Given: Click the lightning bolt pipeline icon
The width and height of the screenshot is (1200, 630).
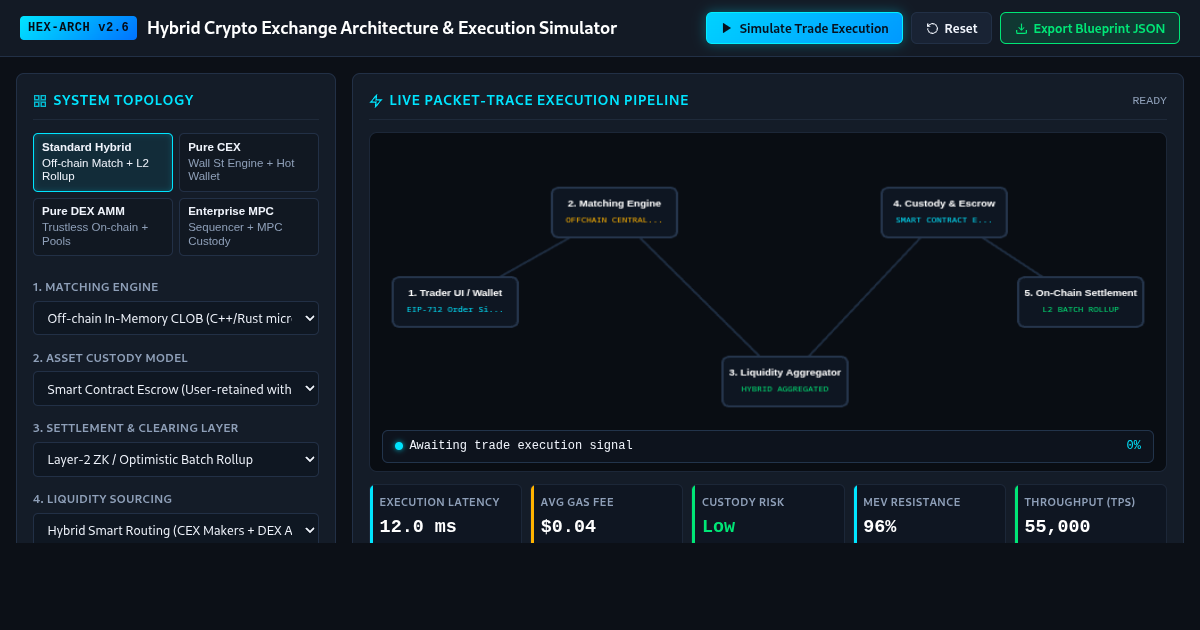Looking at the screenshot, I should [376, 101].
